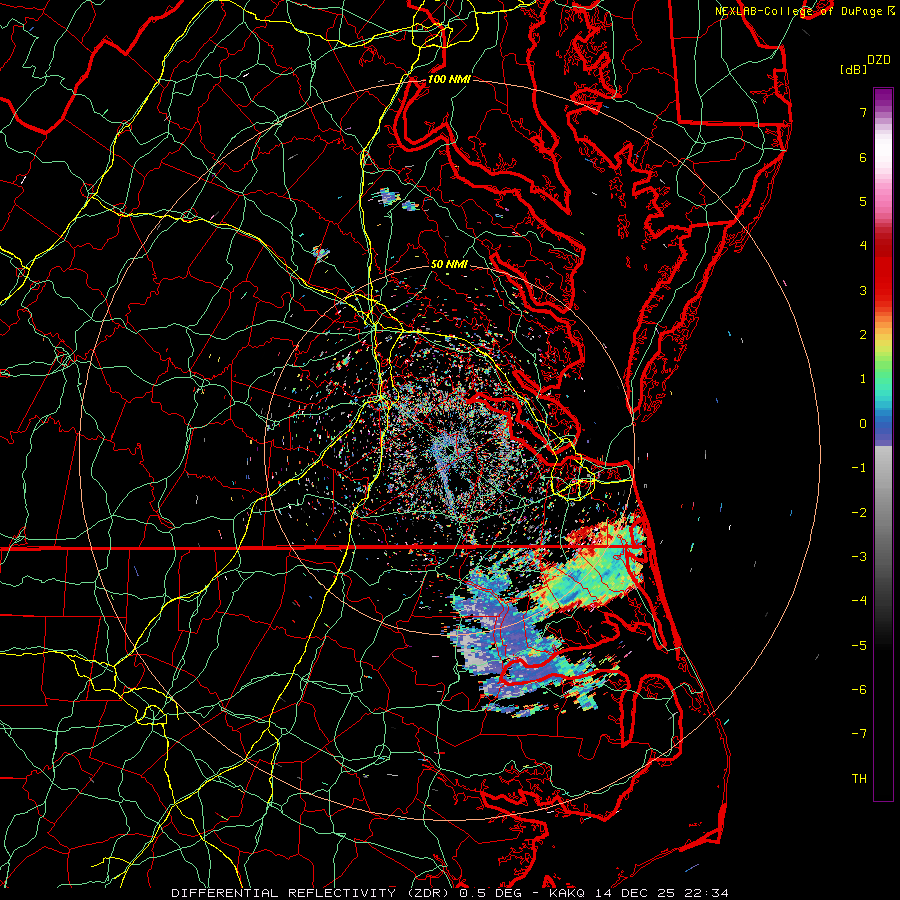Click the 14 DEC 25 date text
This screenshot has width=900, height=900.
pos(633,893)
